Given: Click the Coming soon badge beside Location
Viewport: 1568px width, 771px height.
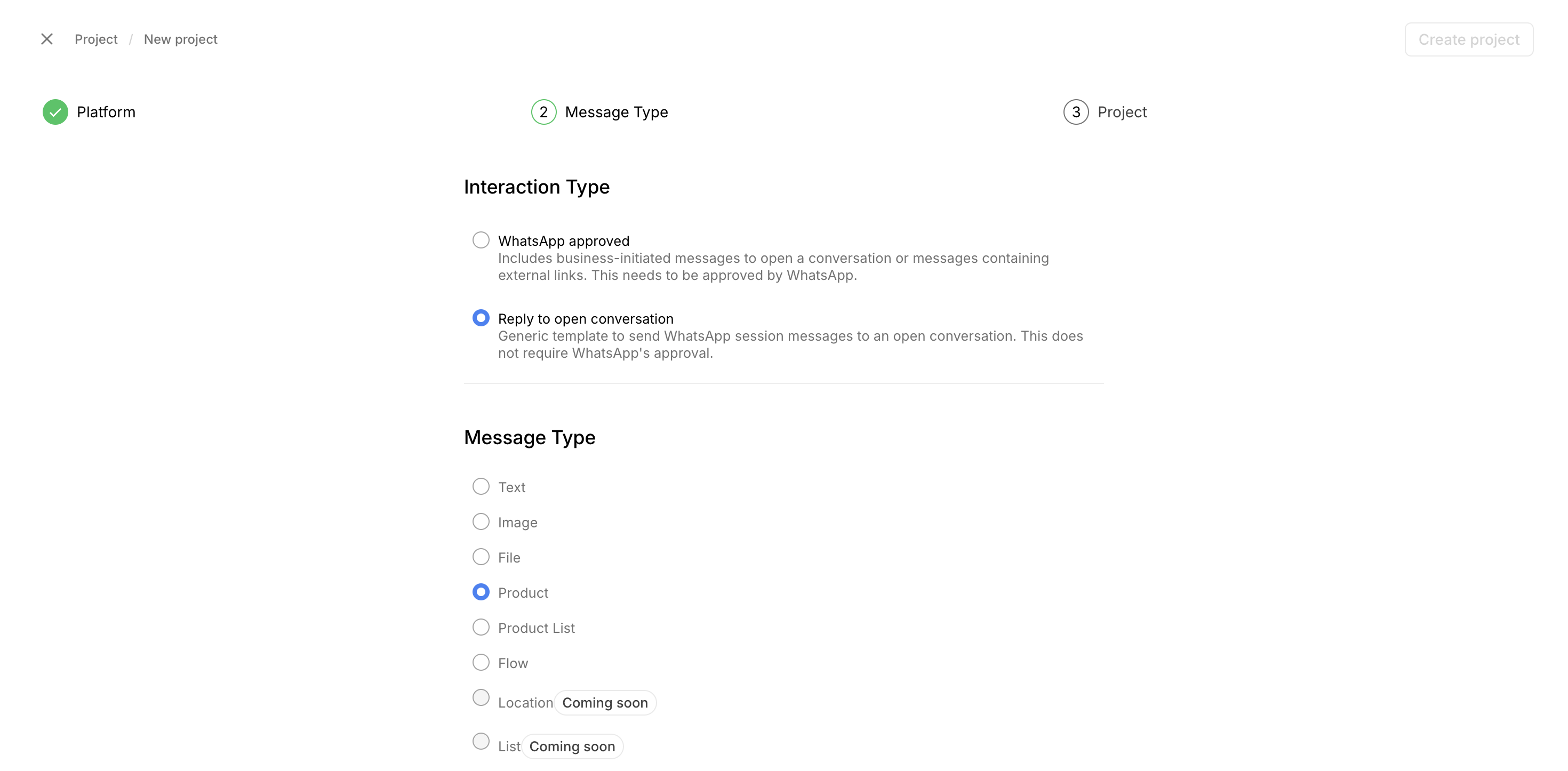Looking at the screenshot, I should click(x=605, y=703).
